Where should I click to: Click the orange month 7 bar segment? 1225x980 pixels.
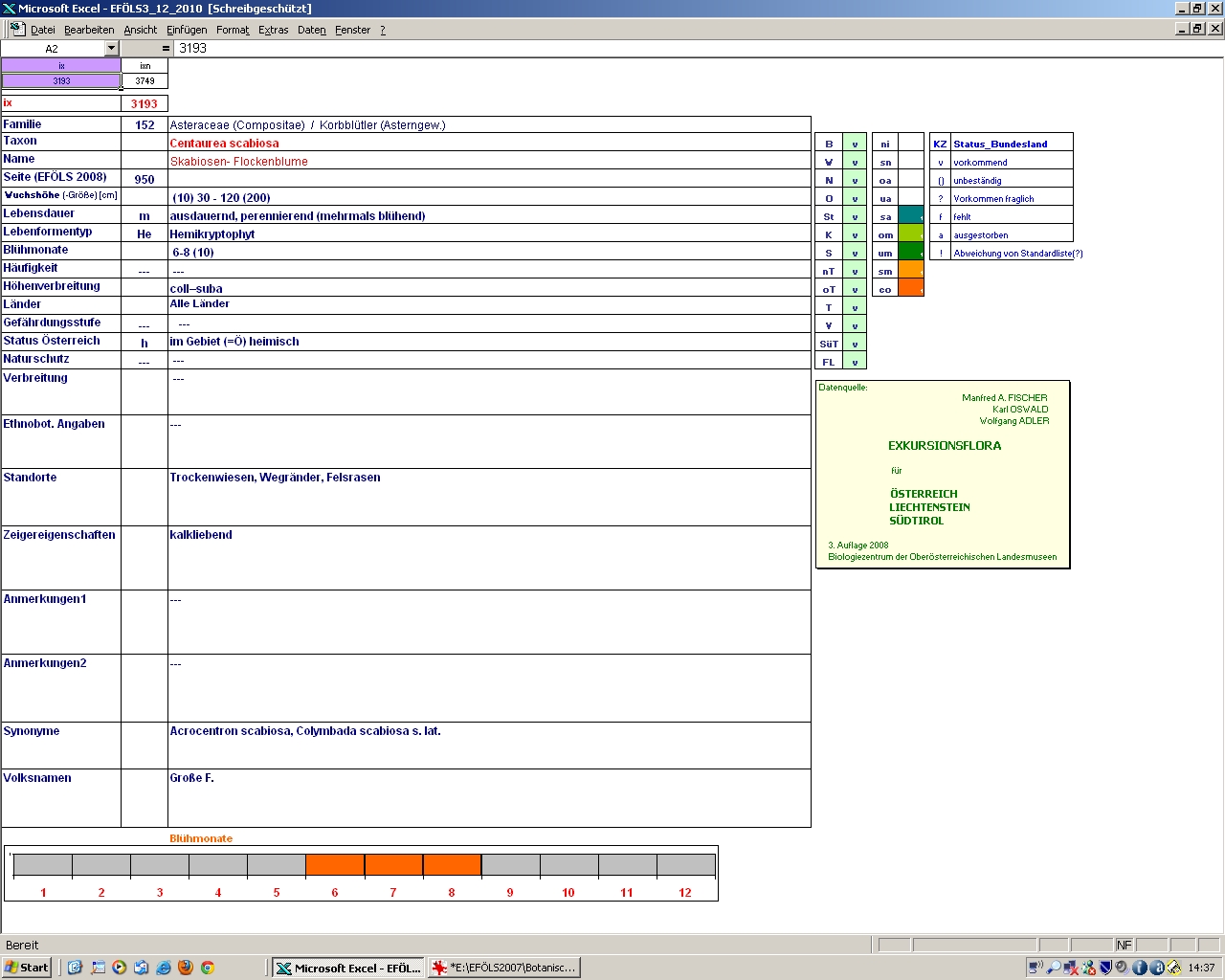[393, 864]
